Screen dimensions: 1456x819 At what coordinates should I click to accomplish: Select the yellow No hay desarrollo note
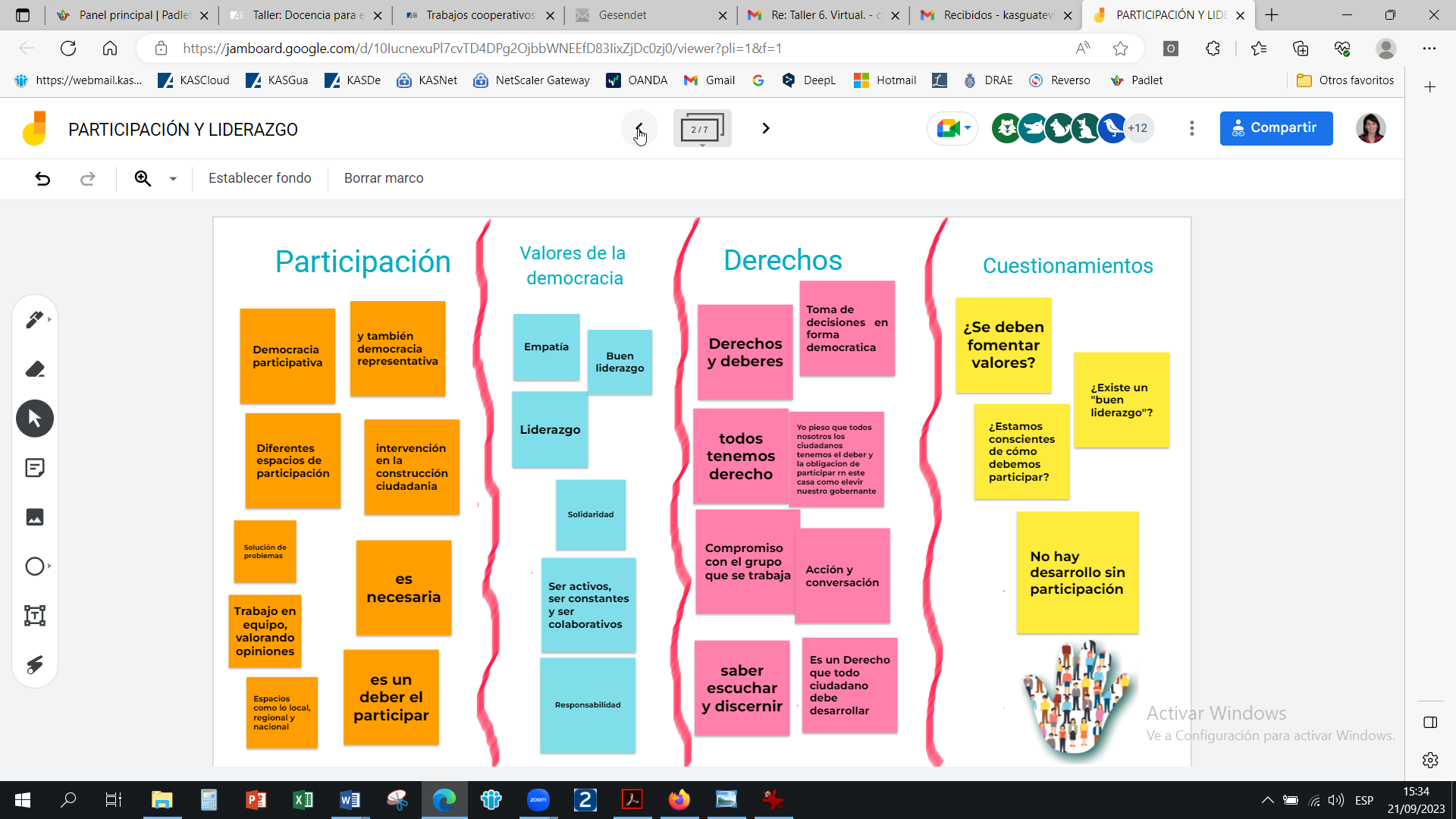1077,573
